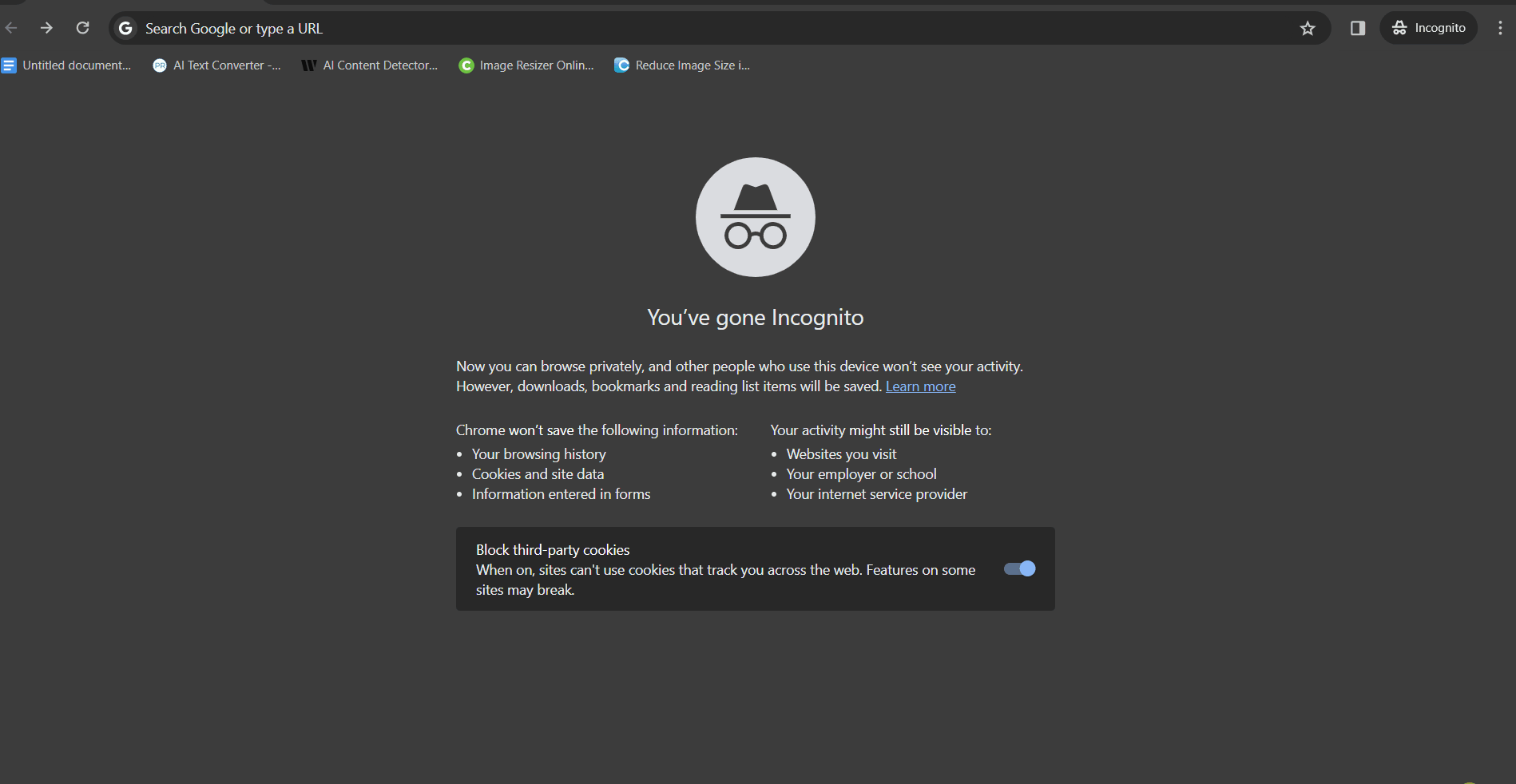Reload the current page

pyautogui.click(x=82, y=28)
